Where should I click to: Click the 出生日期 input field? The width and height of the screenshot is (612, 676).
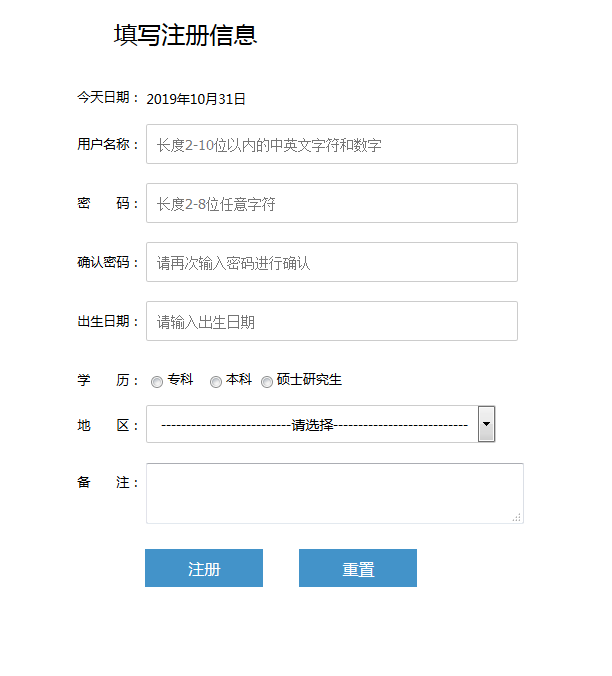pos(331,321)
